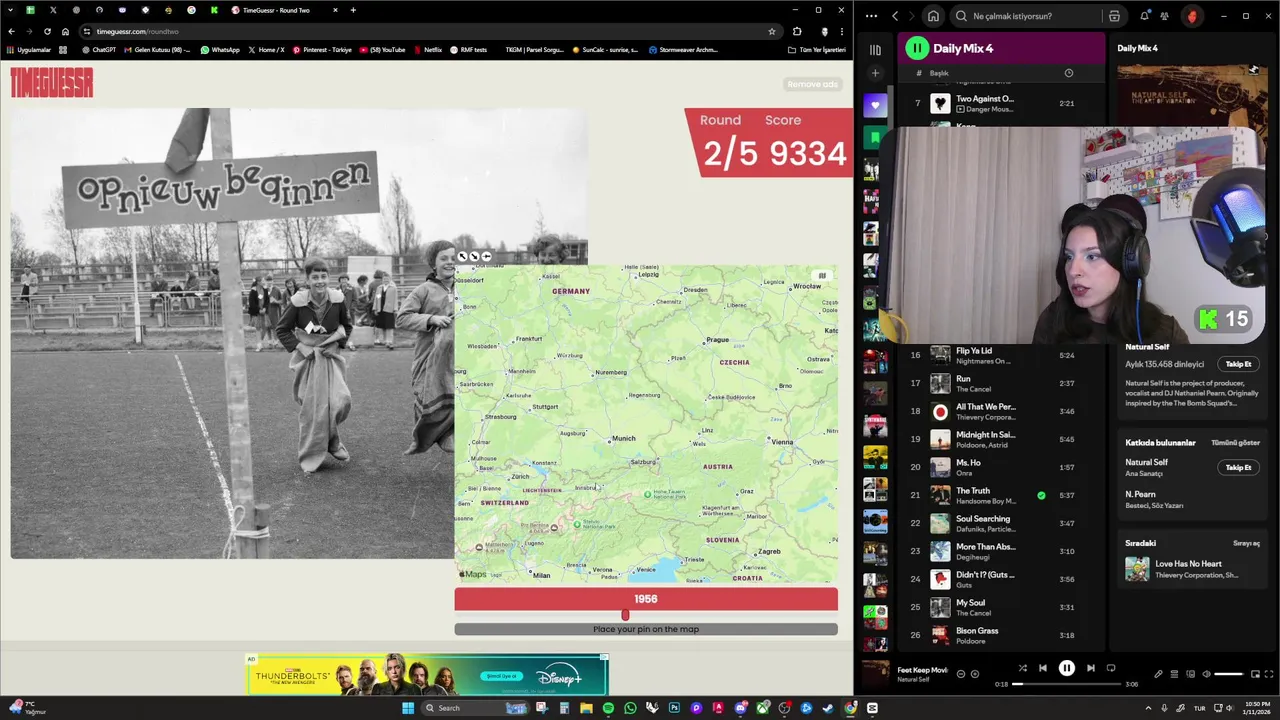Toggle Spotify lyrics microphone icon
1280x720 pixels.
click(x=1158, y=674)
